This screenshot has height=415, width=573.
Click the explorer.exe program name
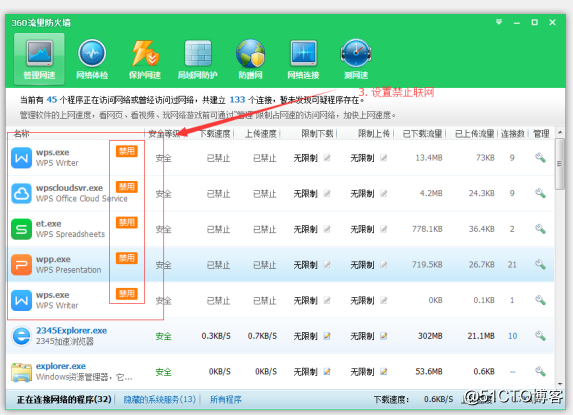point(61,366)
